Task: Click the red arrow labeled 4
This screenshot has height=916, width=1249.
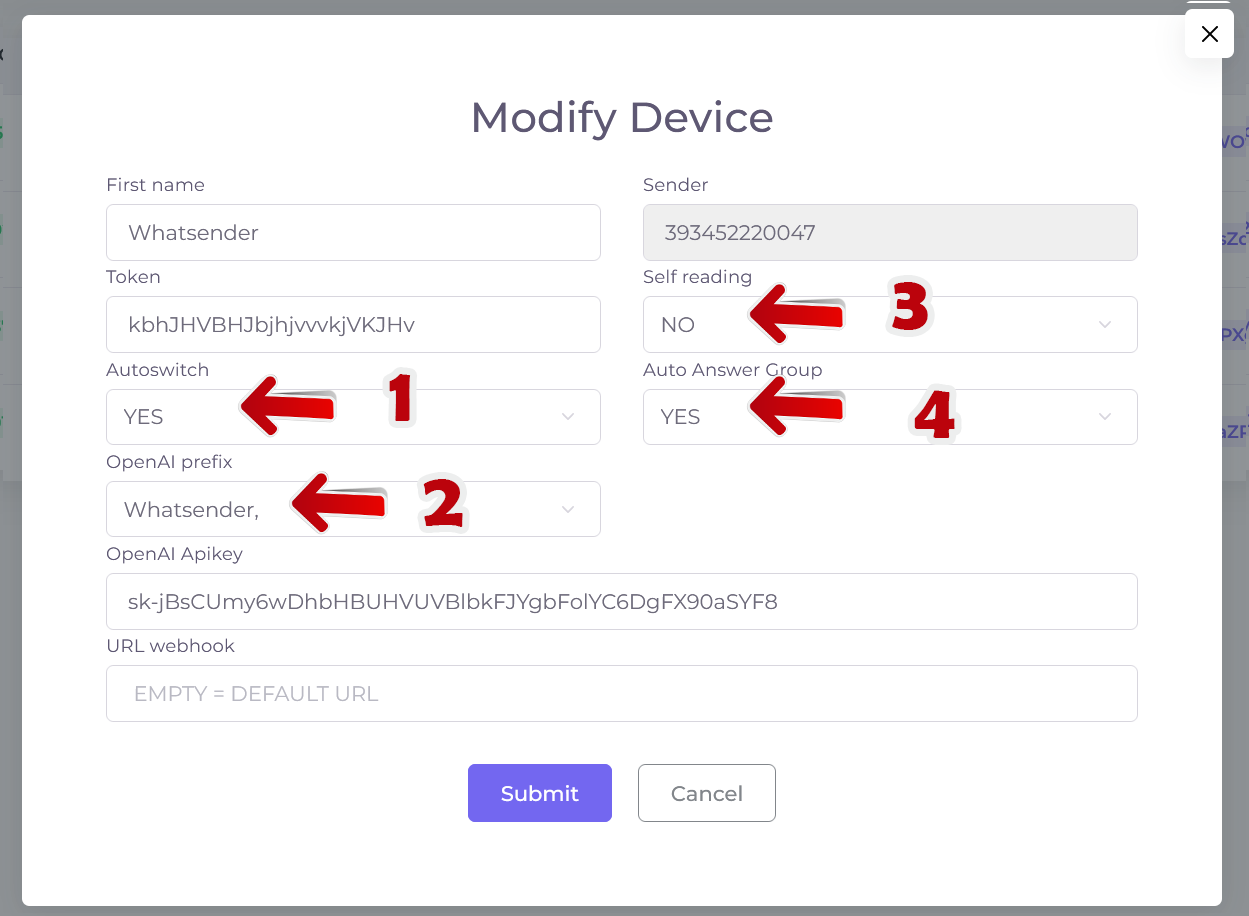Action: coord(797,405)
